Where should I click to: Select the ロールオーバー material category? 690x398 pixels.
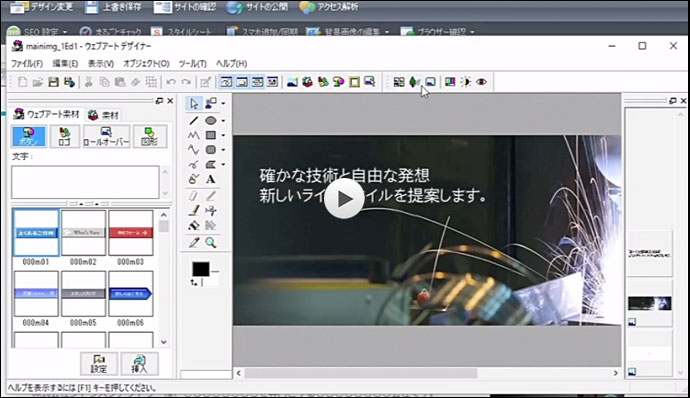coord(106,136)
